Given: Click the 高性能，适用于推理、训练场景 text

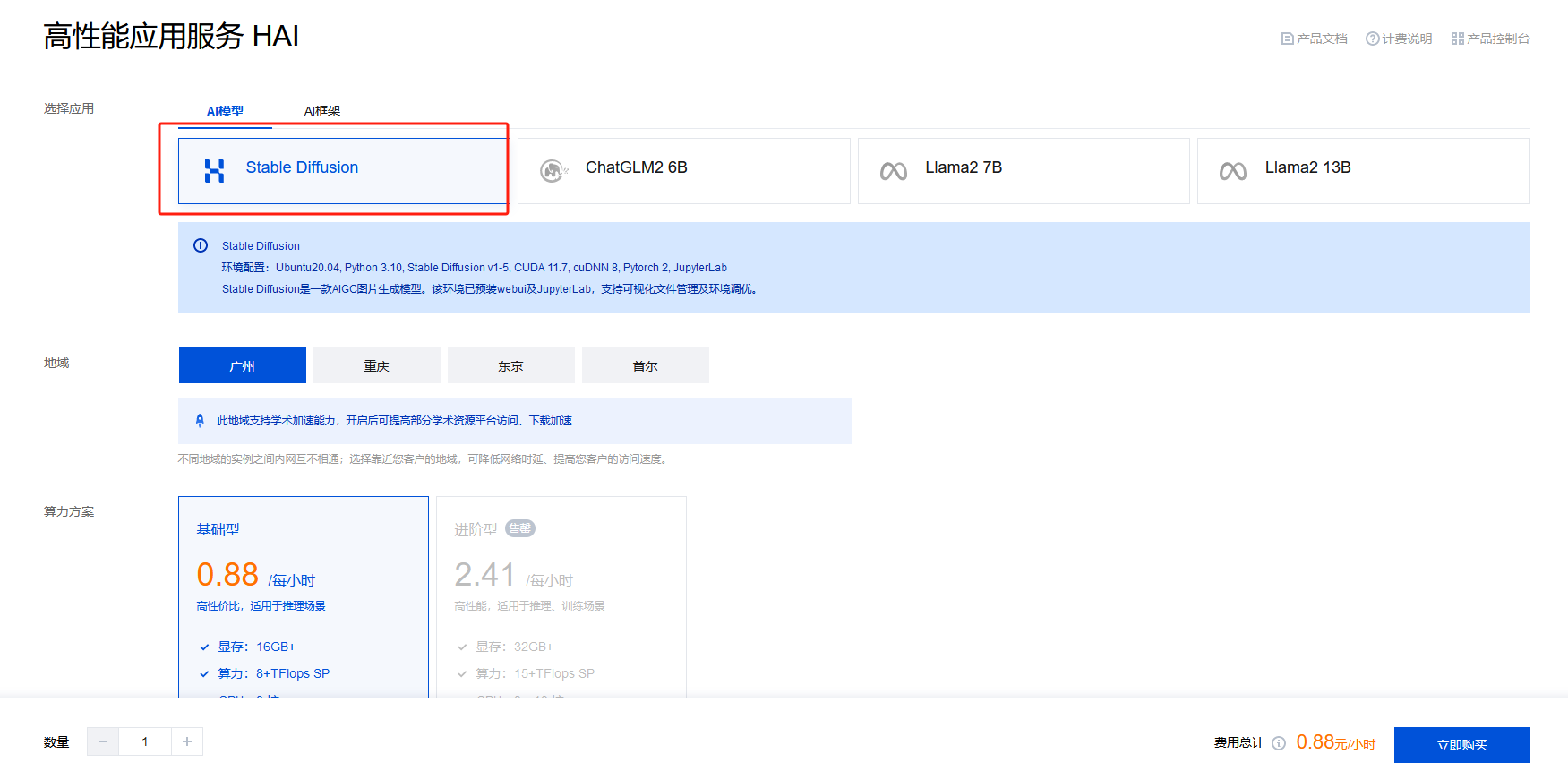Looking at the screenshot, I should coord(529,606).
